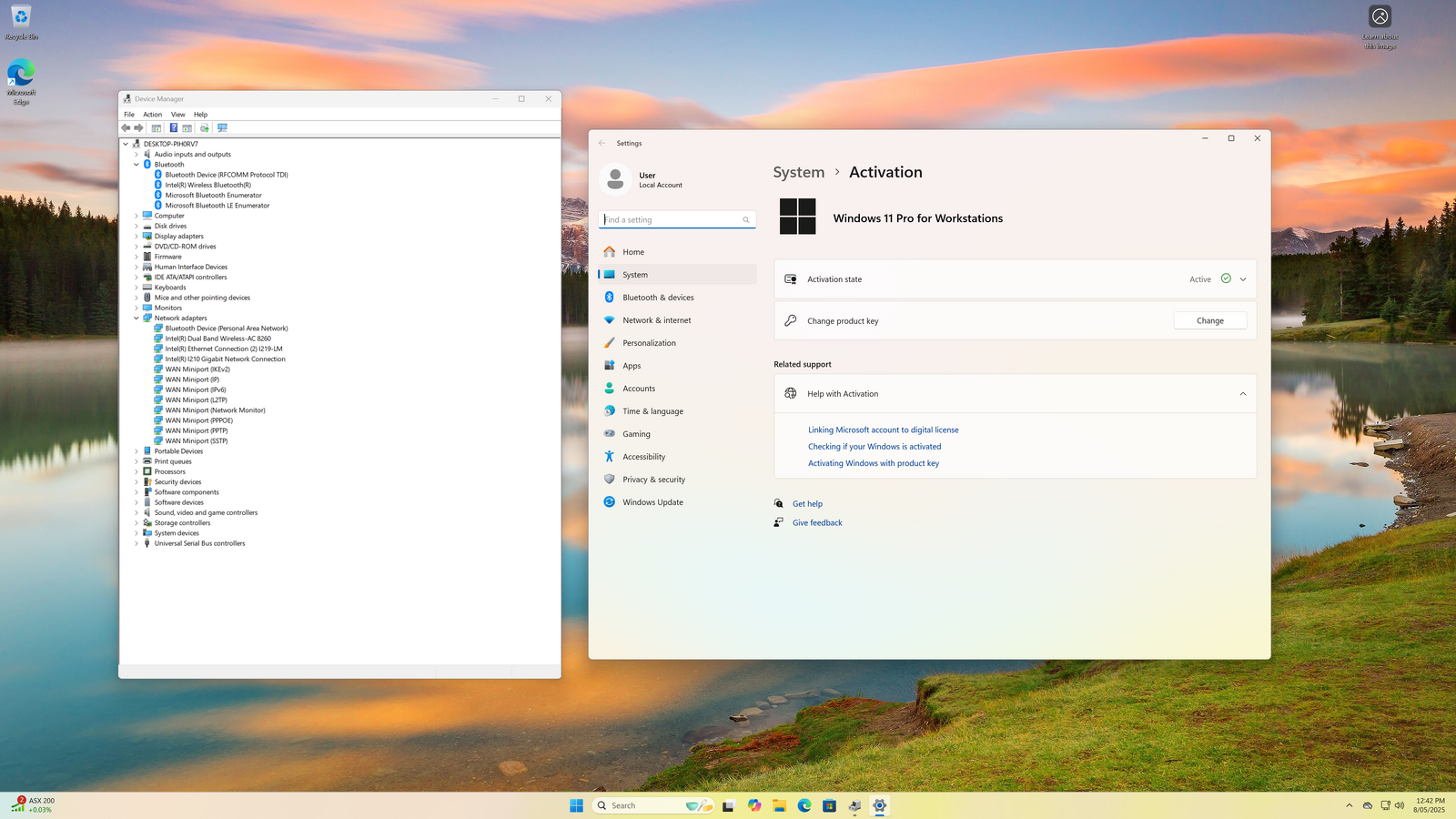Click Sound, video and game controllers label
This screenshot has width=1456, height=819.
pyautogui.click(x=206, y=512)
